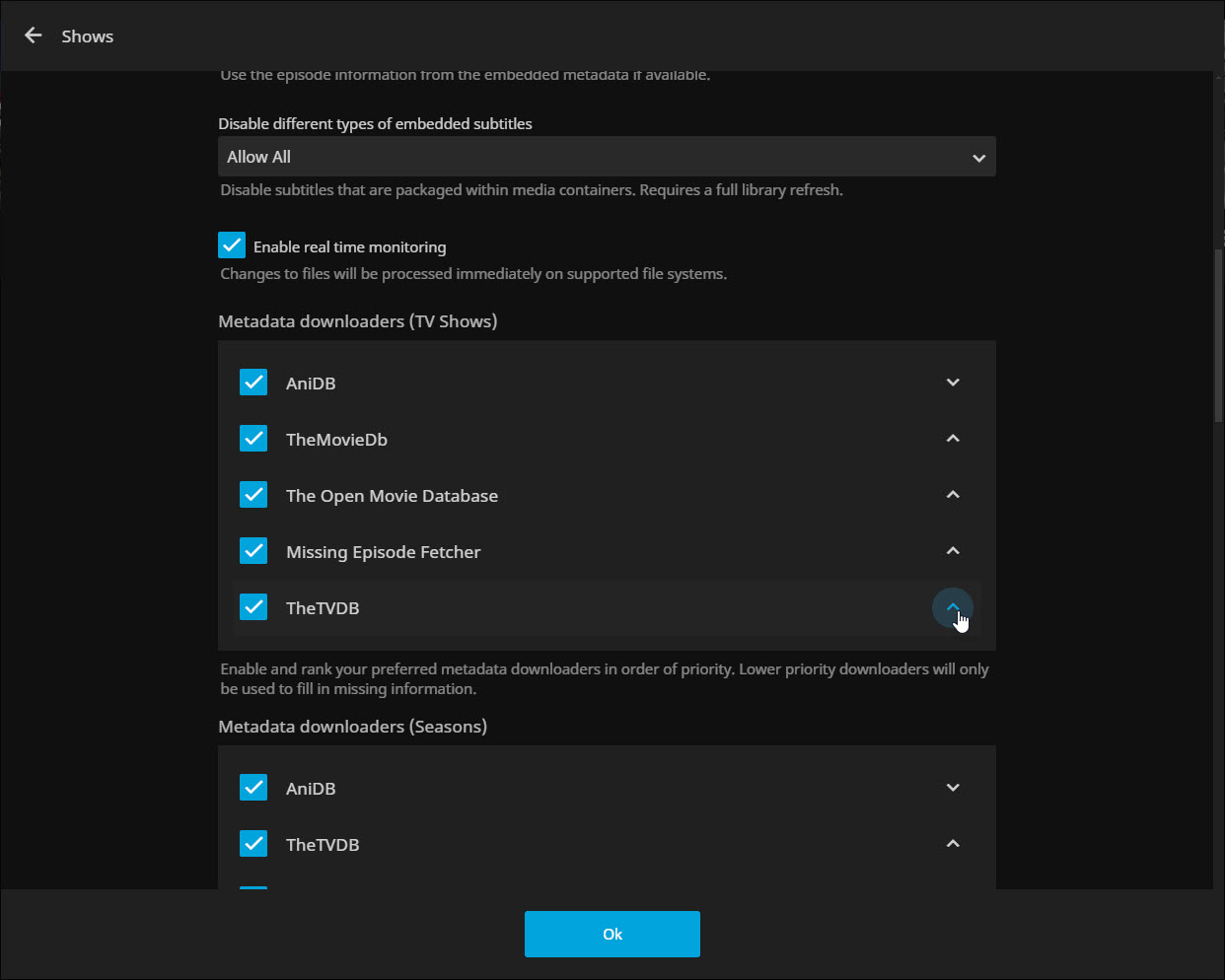Click the back arrow next to Shows
Screen dimensions: 1225x980
click(x=34, y=35)
